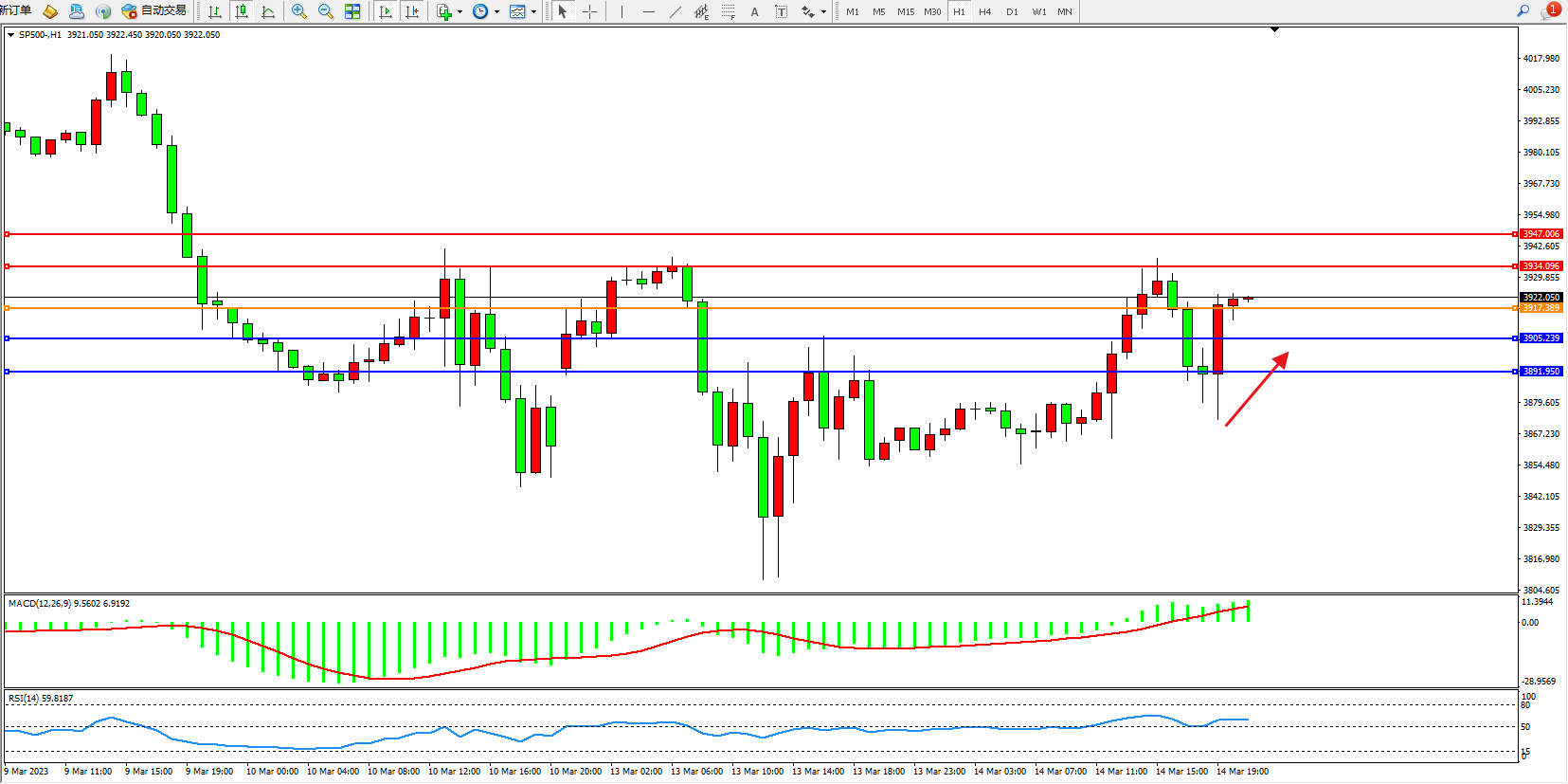Switch to the H4 timeframe

pos(985,11)
